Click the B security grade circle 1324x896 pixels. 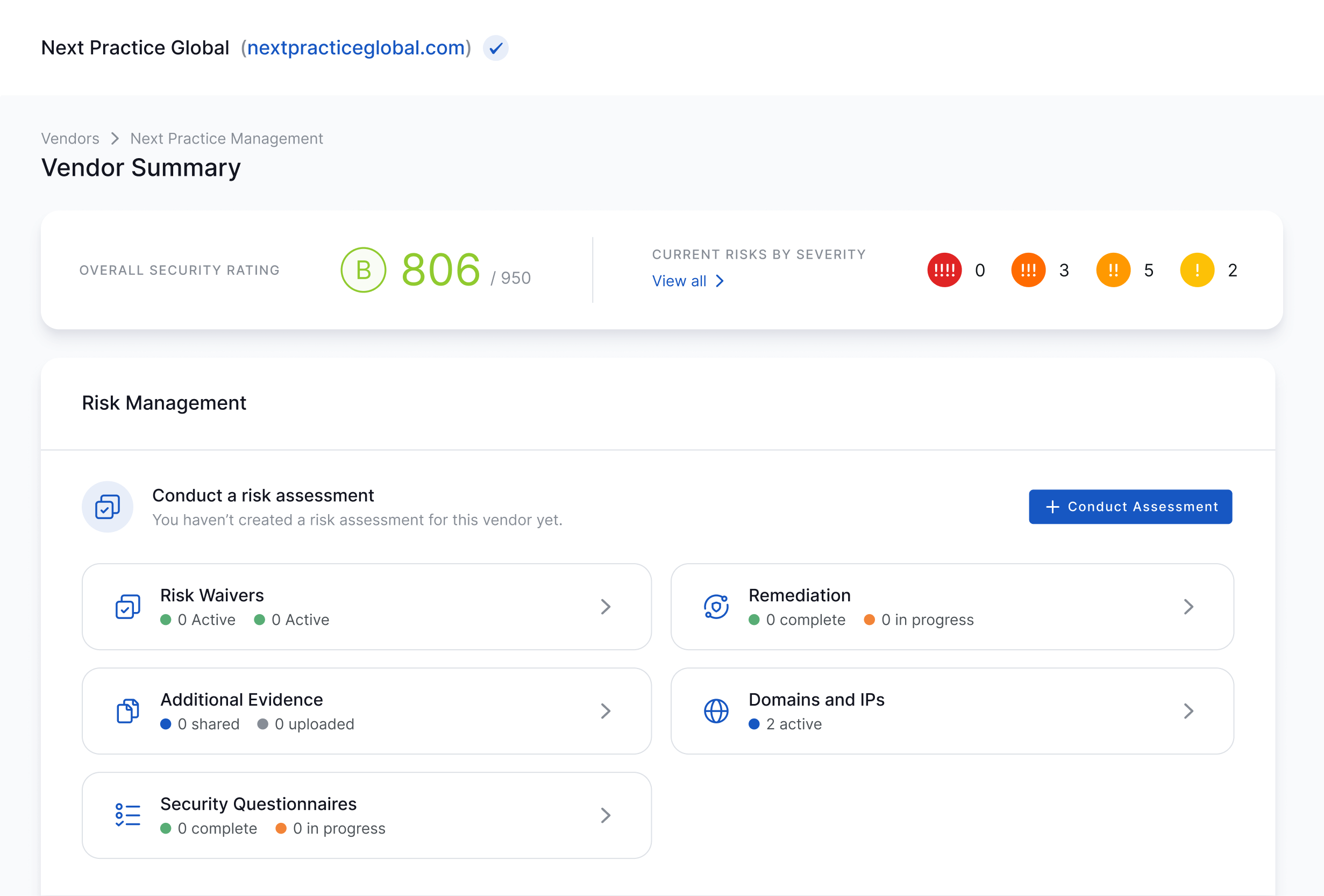(364, 270)
